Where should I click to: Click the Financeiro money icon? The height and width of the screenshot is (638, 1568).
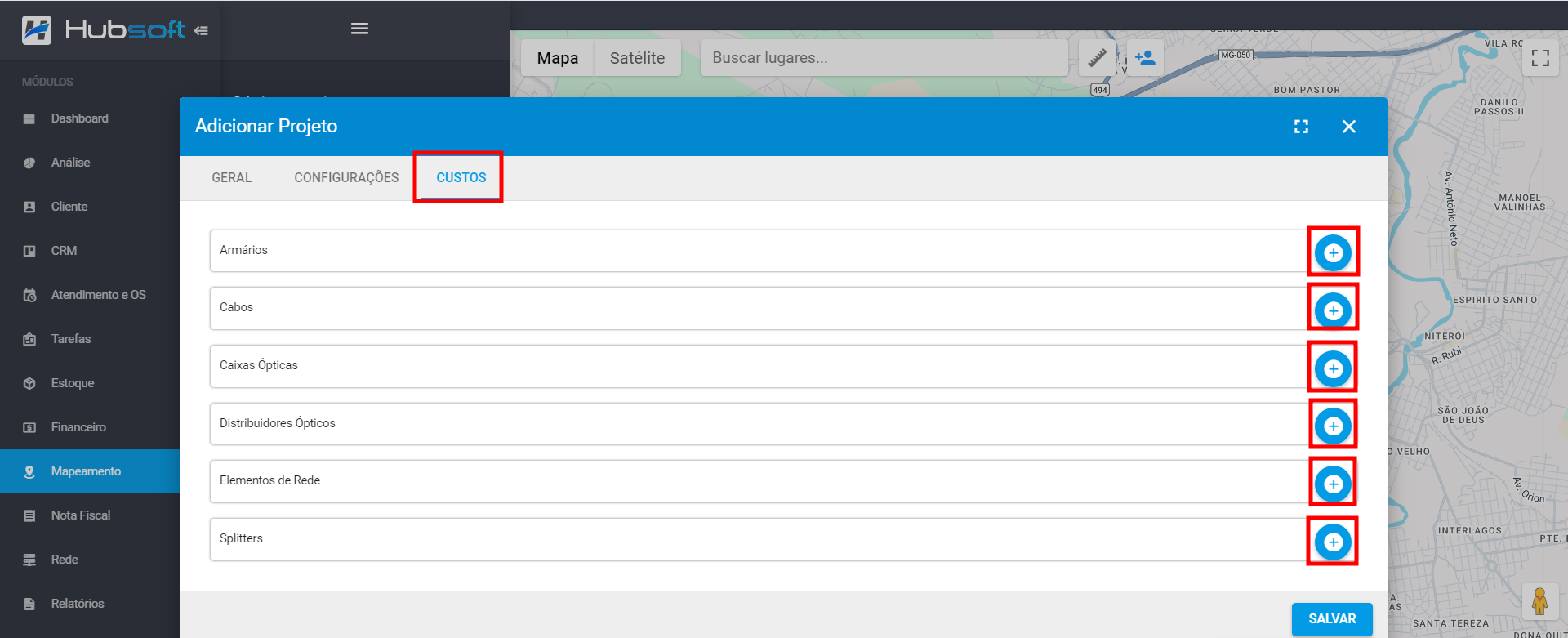pos(29,428)
